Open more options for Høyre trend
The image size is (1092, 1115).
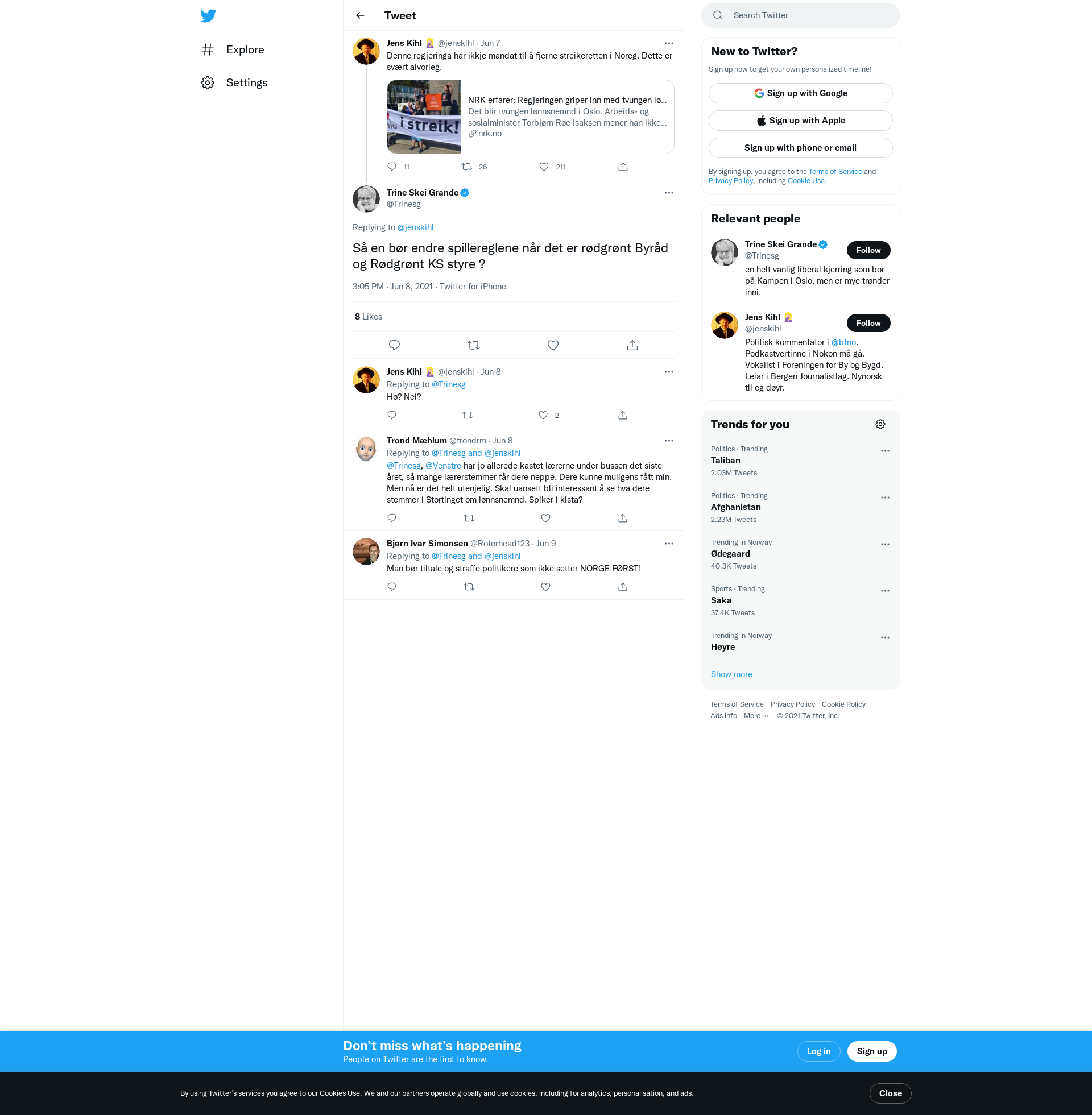pos(885,637)
